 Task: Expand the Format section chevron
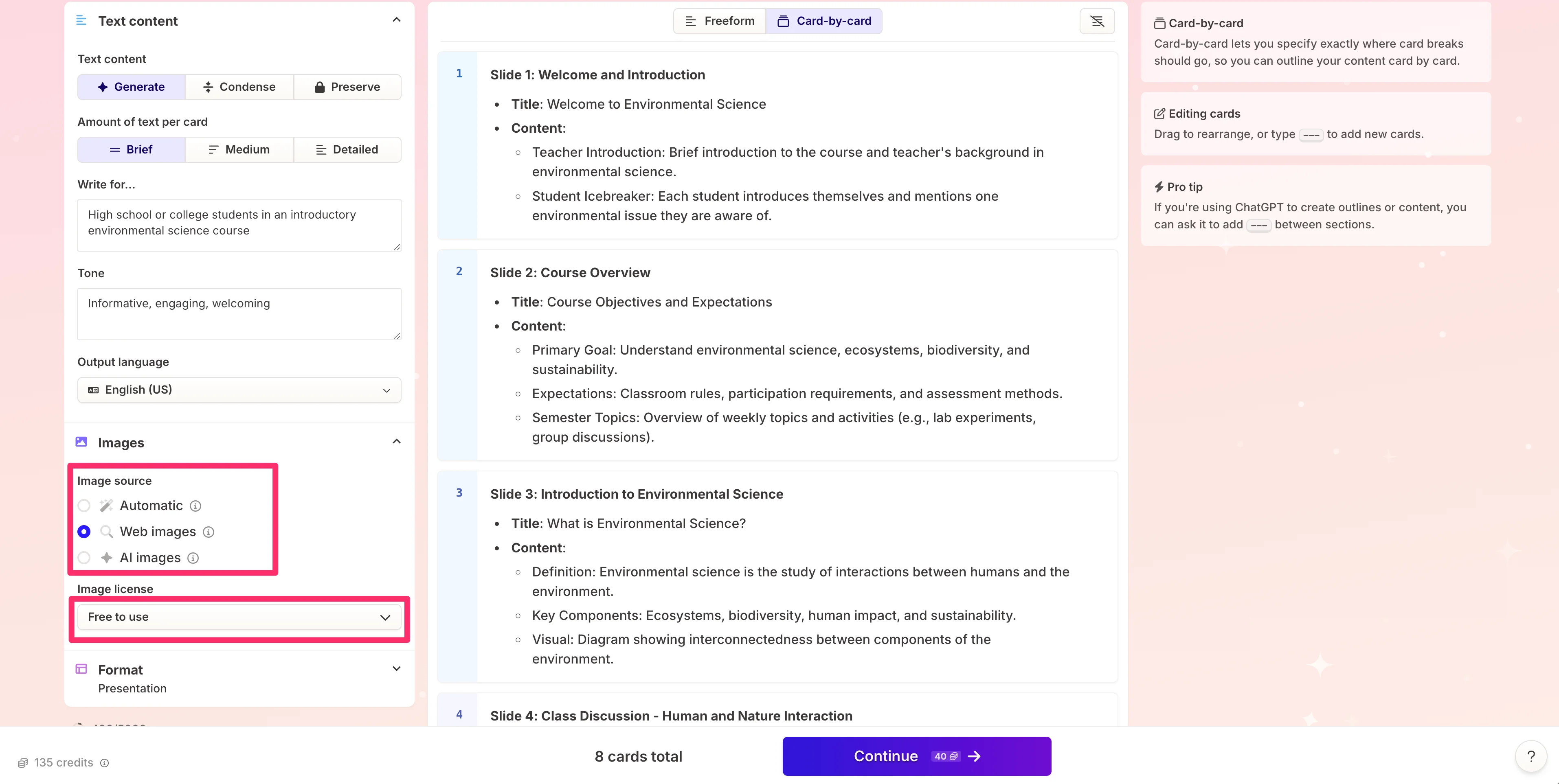pos(396,669)
